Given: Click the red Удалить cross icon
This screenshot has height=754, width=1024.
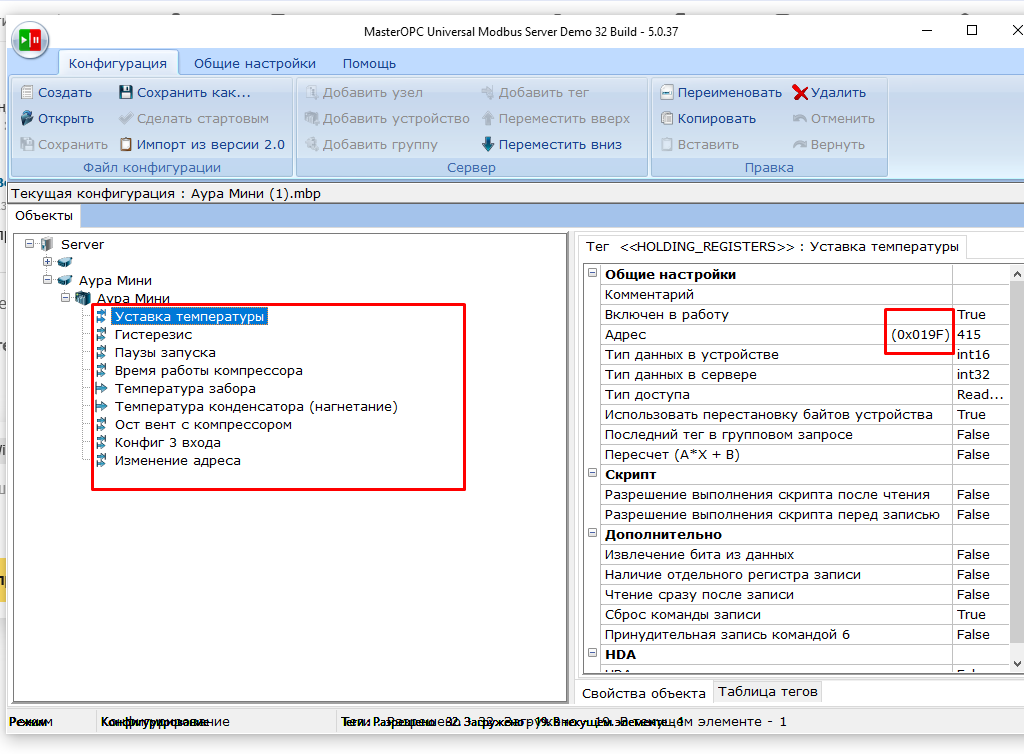Looking at the screenshot, I should coord(800,93).
